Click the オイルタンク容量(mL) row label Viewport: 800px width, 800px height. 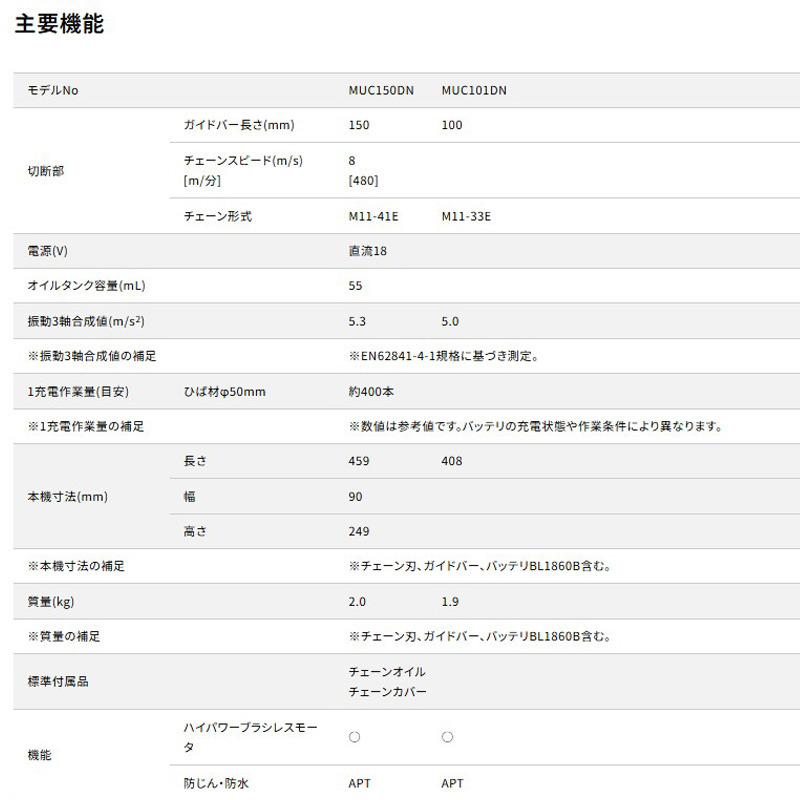pyautogui.click(x=86, y=286)
